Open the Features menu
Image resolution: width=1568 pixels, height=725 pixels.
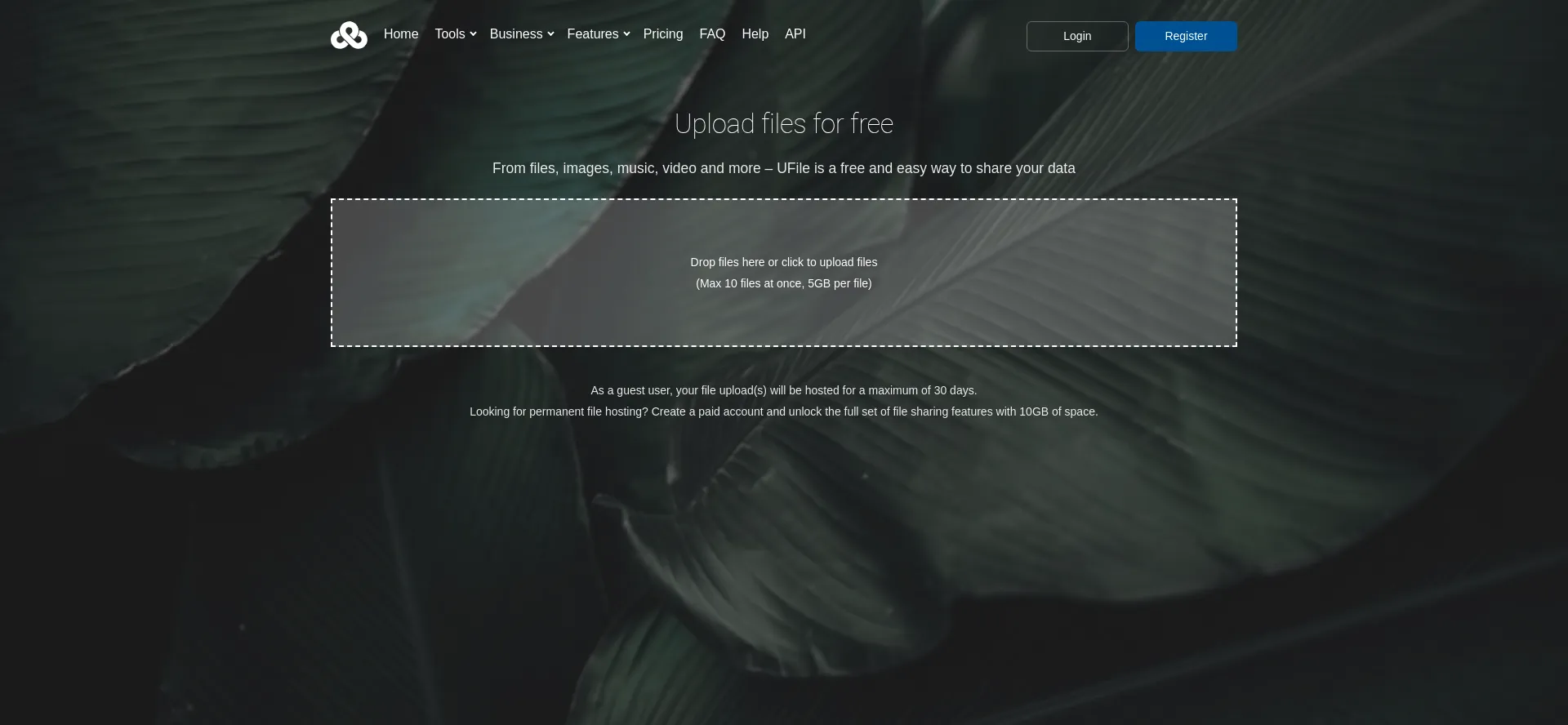593,34
